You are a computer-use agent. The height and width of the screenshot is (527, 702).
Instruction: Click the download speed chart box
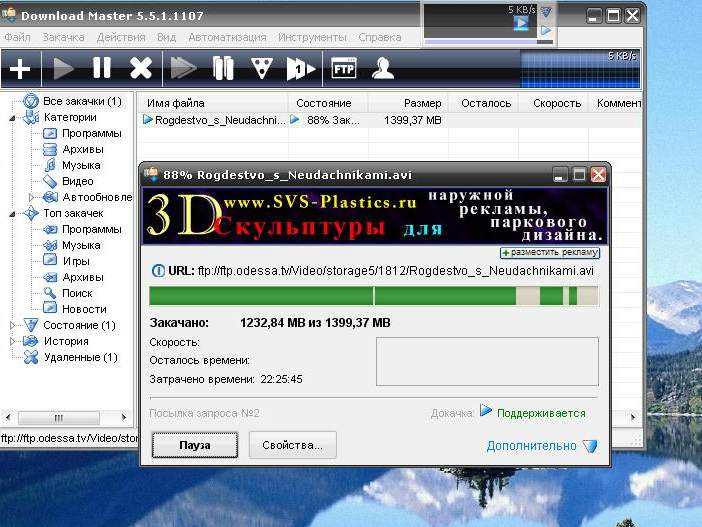[x=487, y=362]
